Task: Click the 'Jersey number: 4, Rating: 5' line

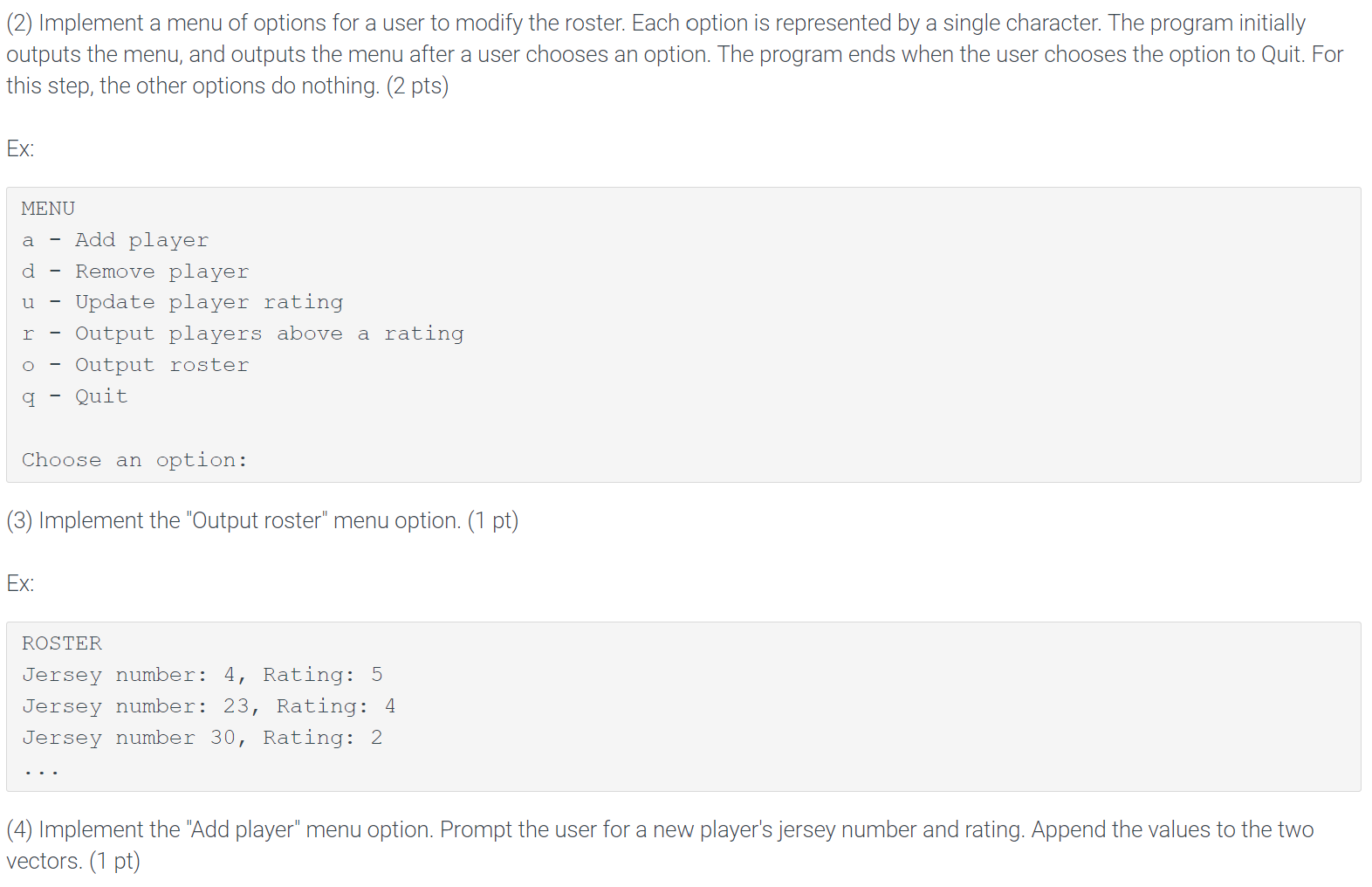Action: (202, 675)
